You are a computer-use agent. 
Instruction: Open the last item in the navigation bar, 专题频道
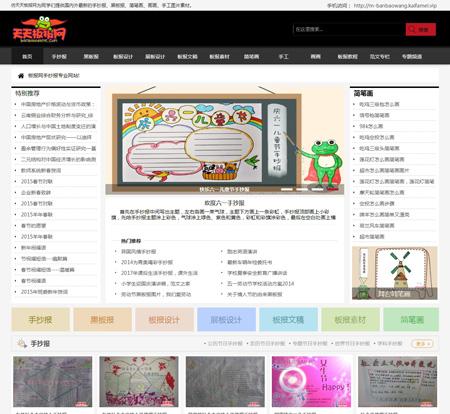pyautogui.click(x=412, y=56)
